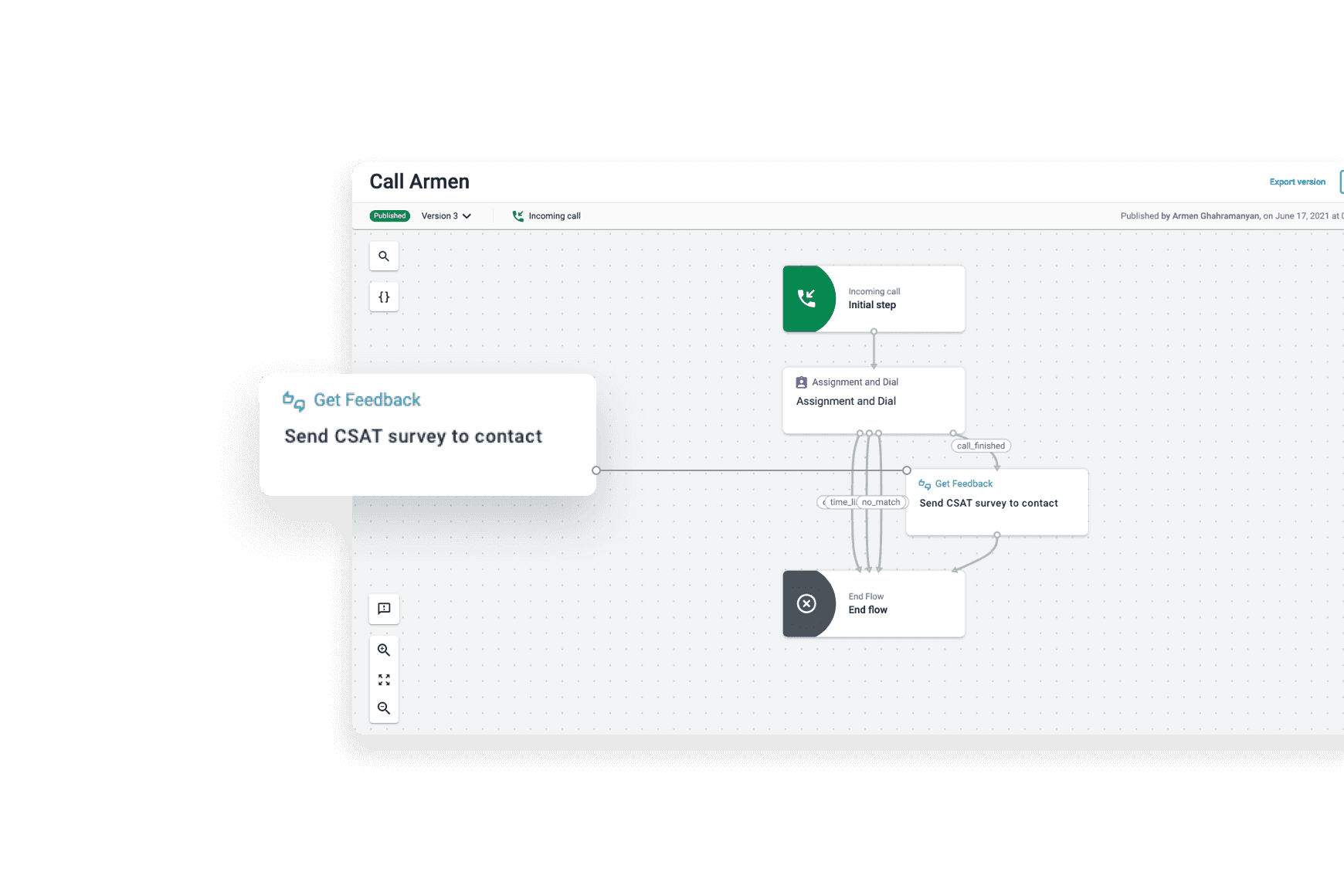Click the Call Armen flow title

click(x=419, y=182)
